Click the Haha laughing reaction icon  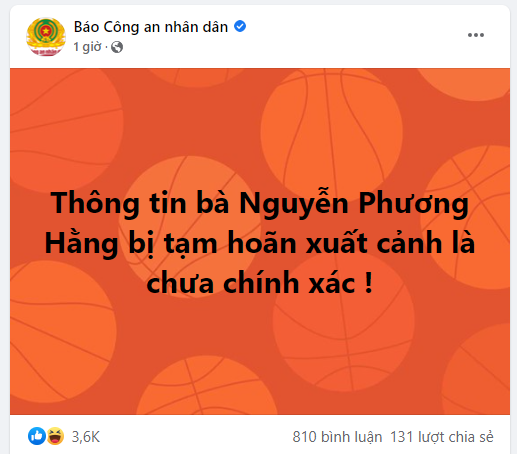[55, 436]
